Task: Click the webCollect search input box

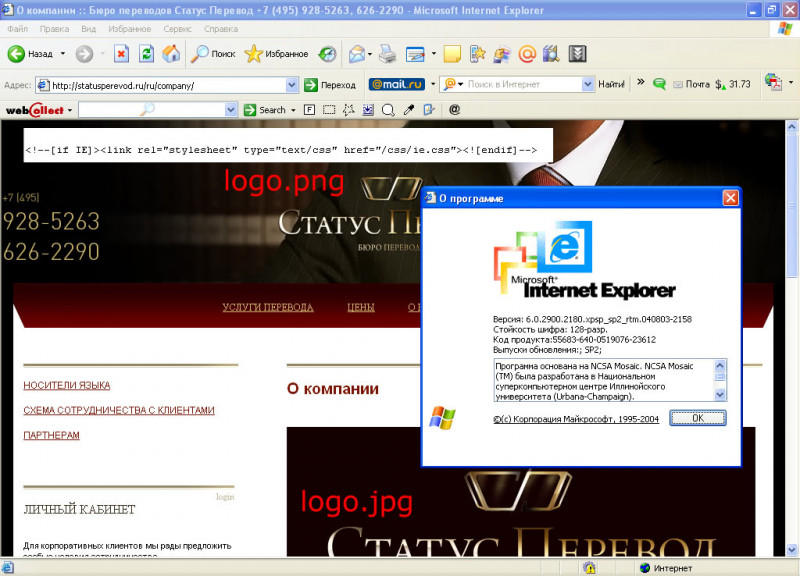Action: pos(152,110)
